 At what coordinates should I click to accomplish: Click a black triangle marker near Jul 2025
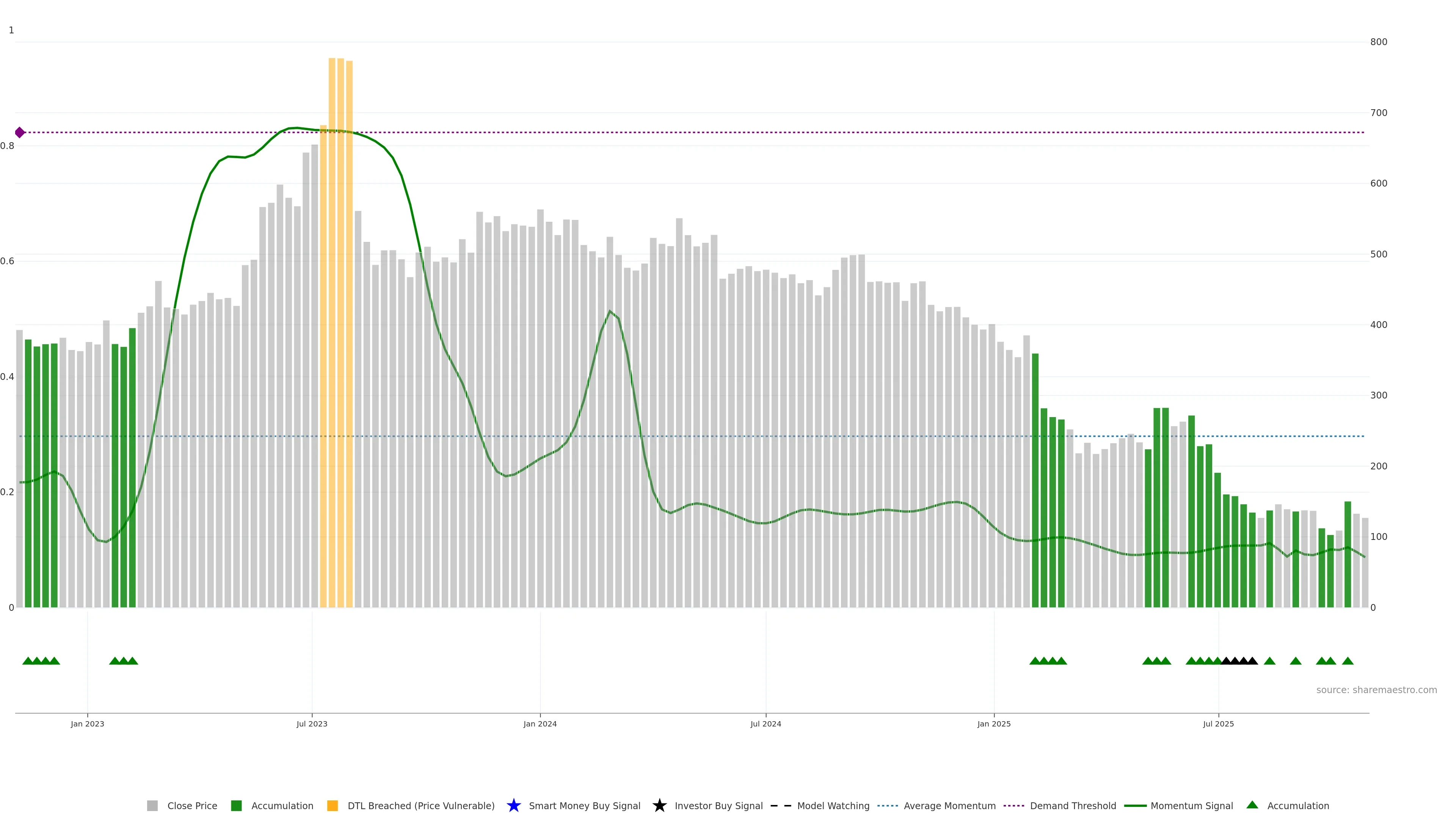click(x=1235, y=661)
